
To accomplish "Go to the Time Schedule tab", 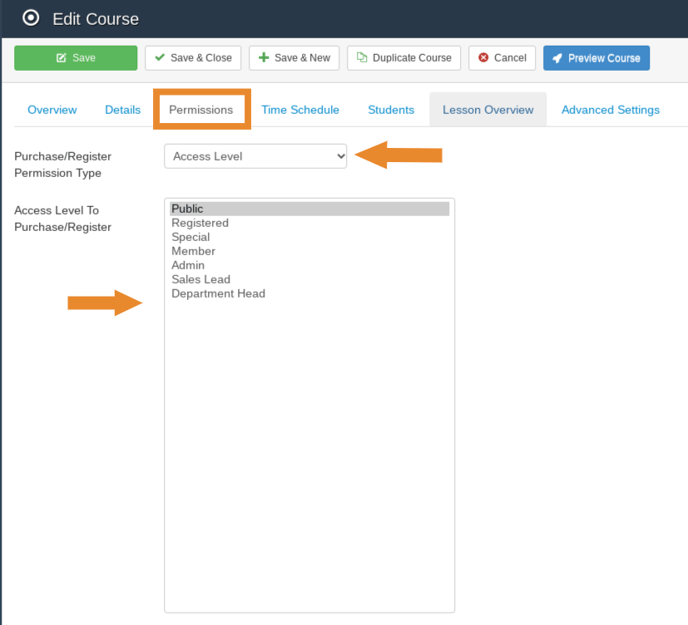I will 300,110.
